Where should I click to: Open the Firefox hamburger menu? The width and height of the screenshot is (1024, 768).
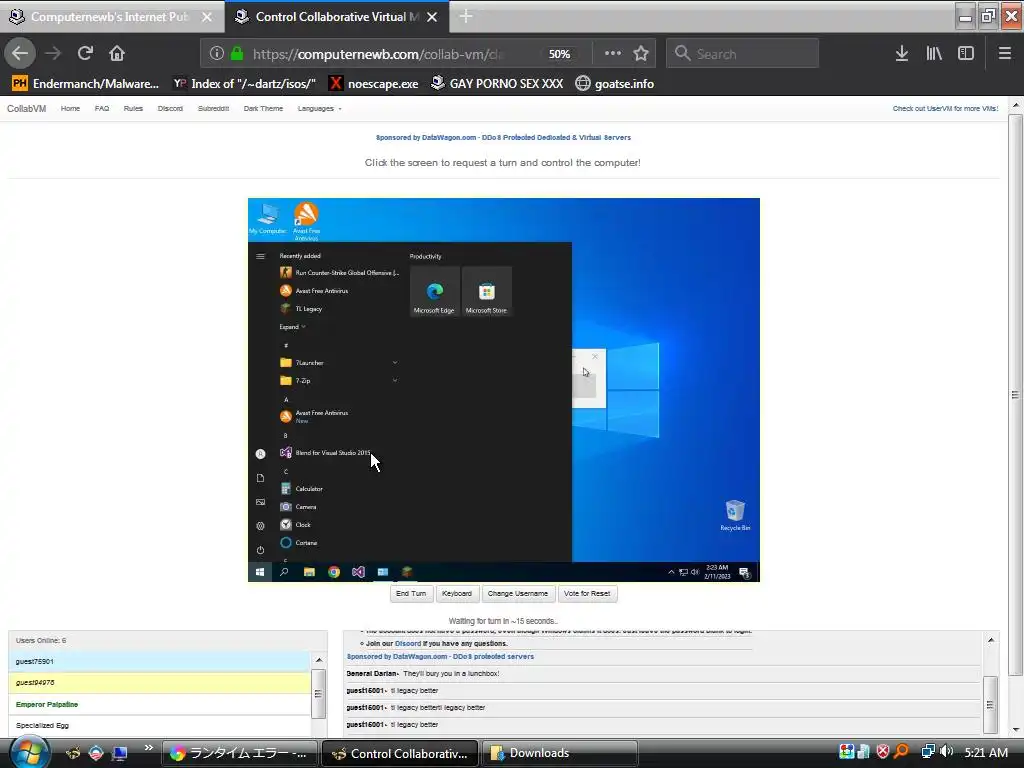click(x=1004, y=53)
